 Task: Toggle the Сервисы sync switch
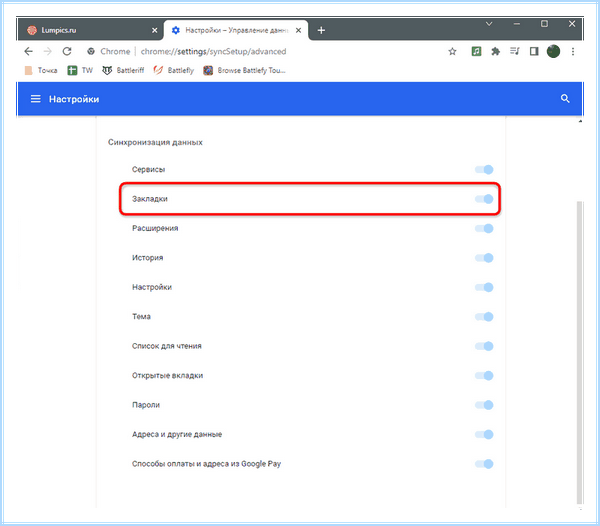(x=484, y=169)
